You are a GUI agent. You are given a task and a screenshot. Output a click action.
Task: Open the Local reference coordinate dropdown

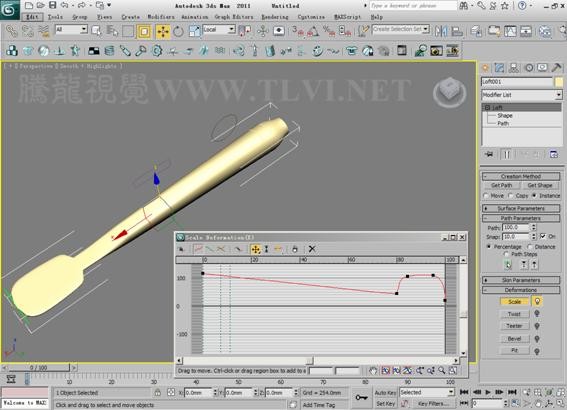(x=219, y=29)
